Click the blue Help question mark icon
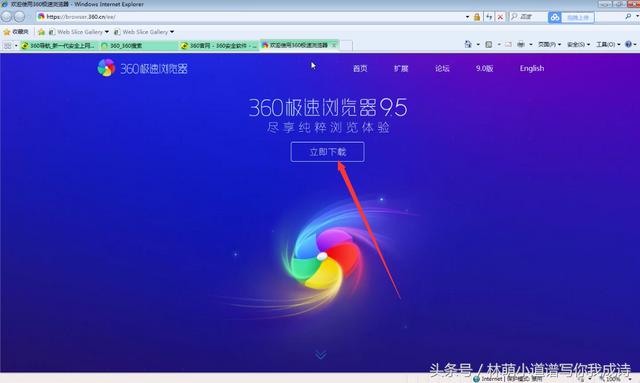The width and height of the screenshot is (640, 383). coord(628,44)
